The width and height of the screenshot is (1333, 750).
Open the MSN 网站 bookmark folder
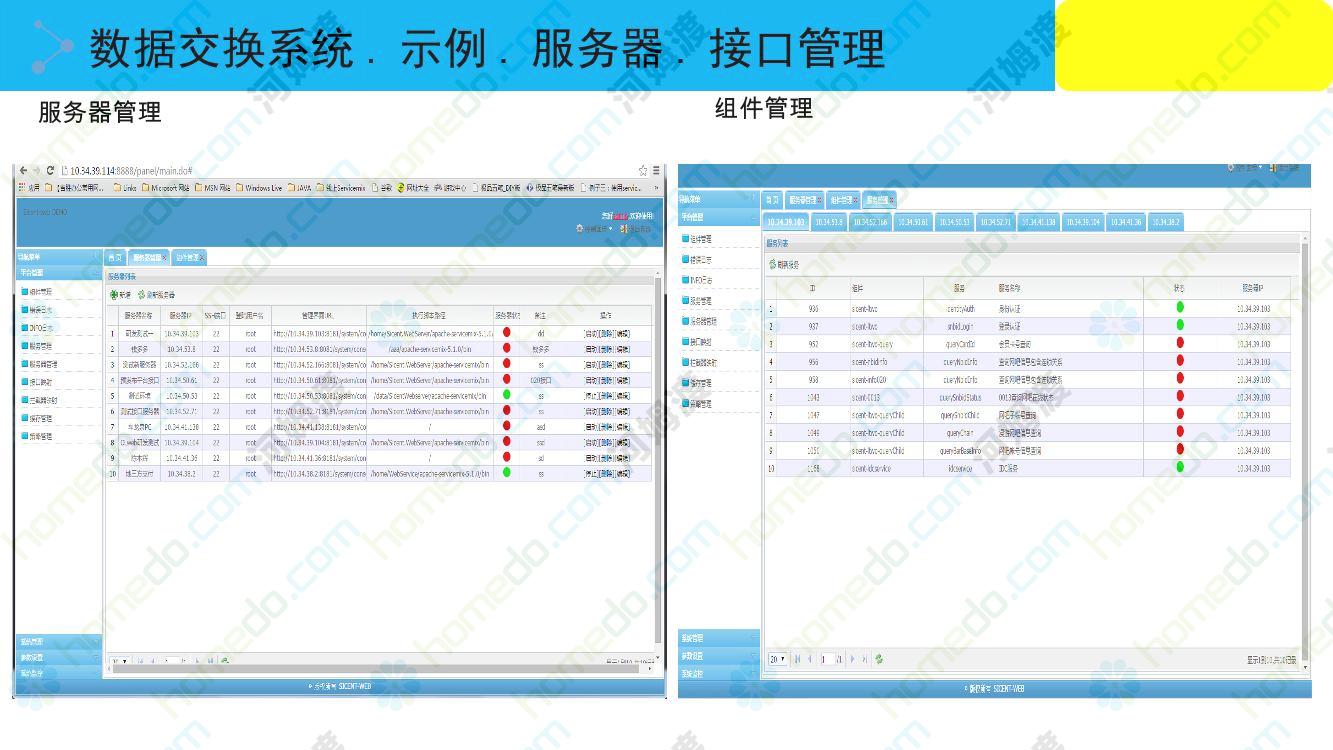pos(212,187)
